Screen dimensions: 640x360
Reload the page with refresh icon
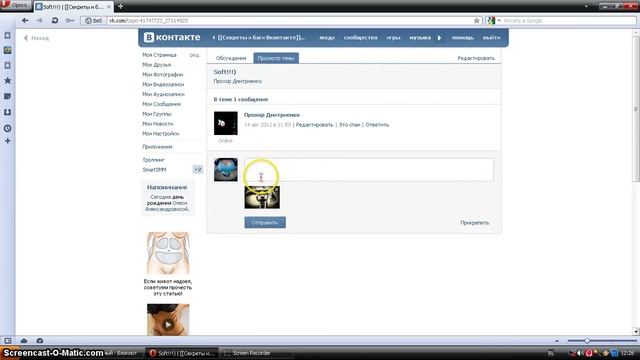(55, 20)
